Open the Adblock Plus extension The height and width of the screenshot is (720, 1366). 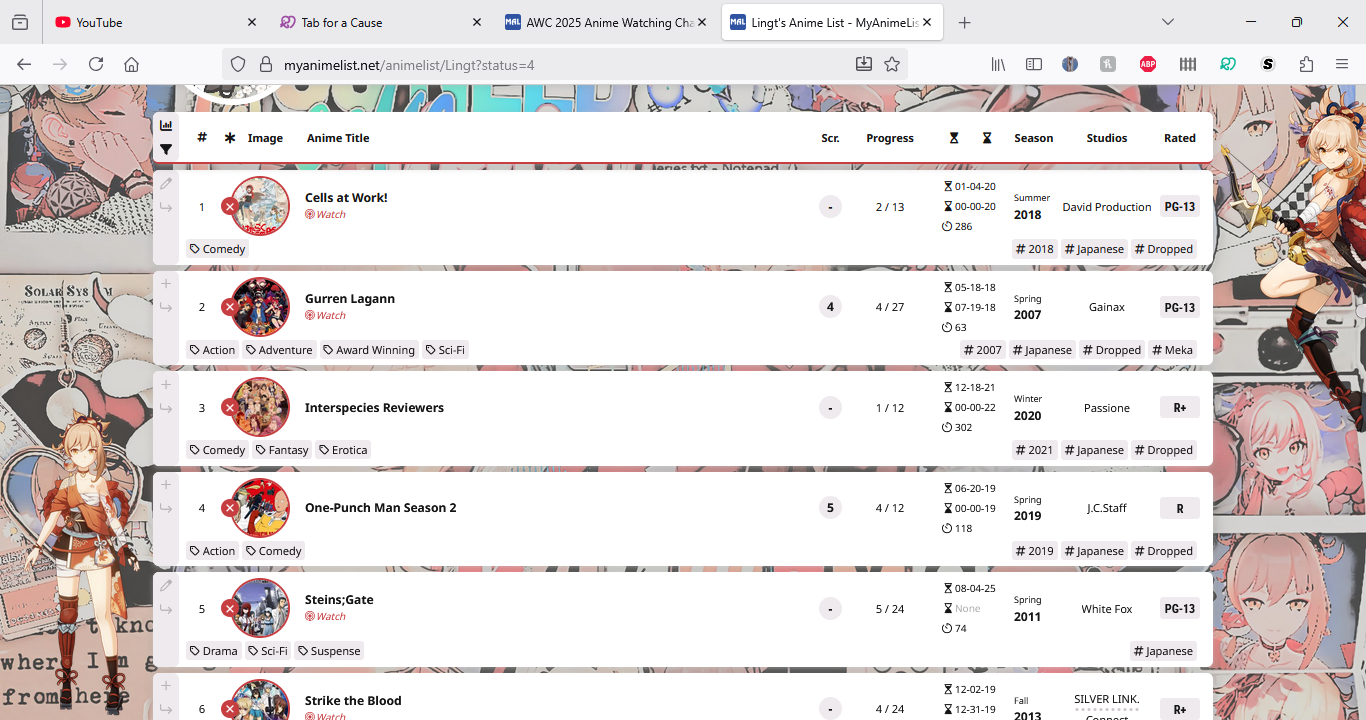click(x=1148, y=64)
